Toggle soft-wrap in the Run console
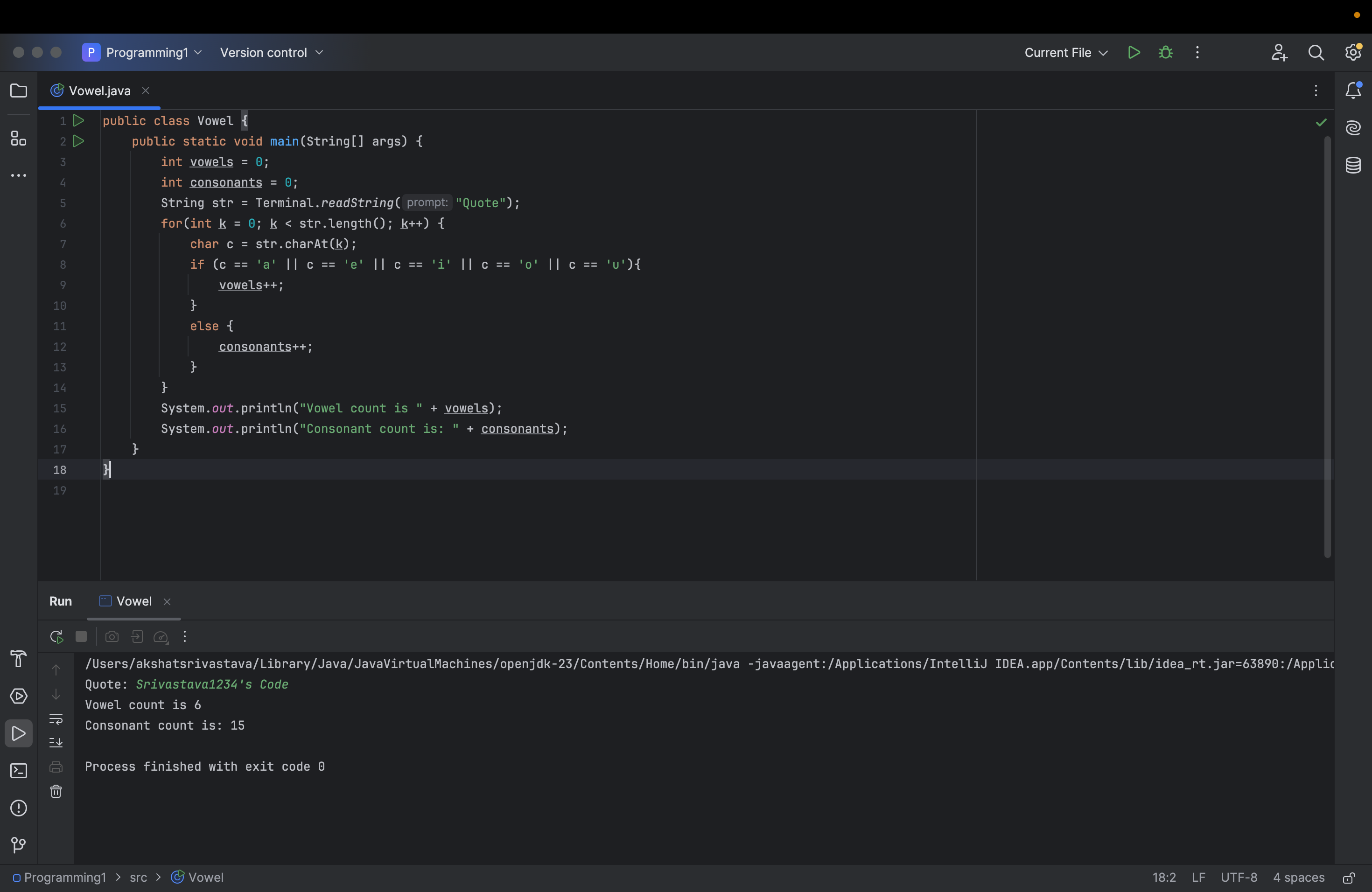The width and height of the screenshot is (1372, 892). pyautogui.click(x=56, y=719)
